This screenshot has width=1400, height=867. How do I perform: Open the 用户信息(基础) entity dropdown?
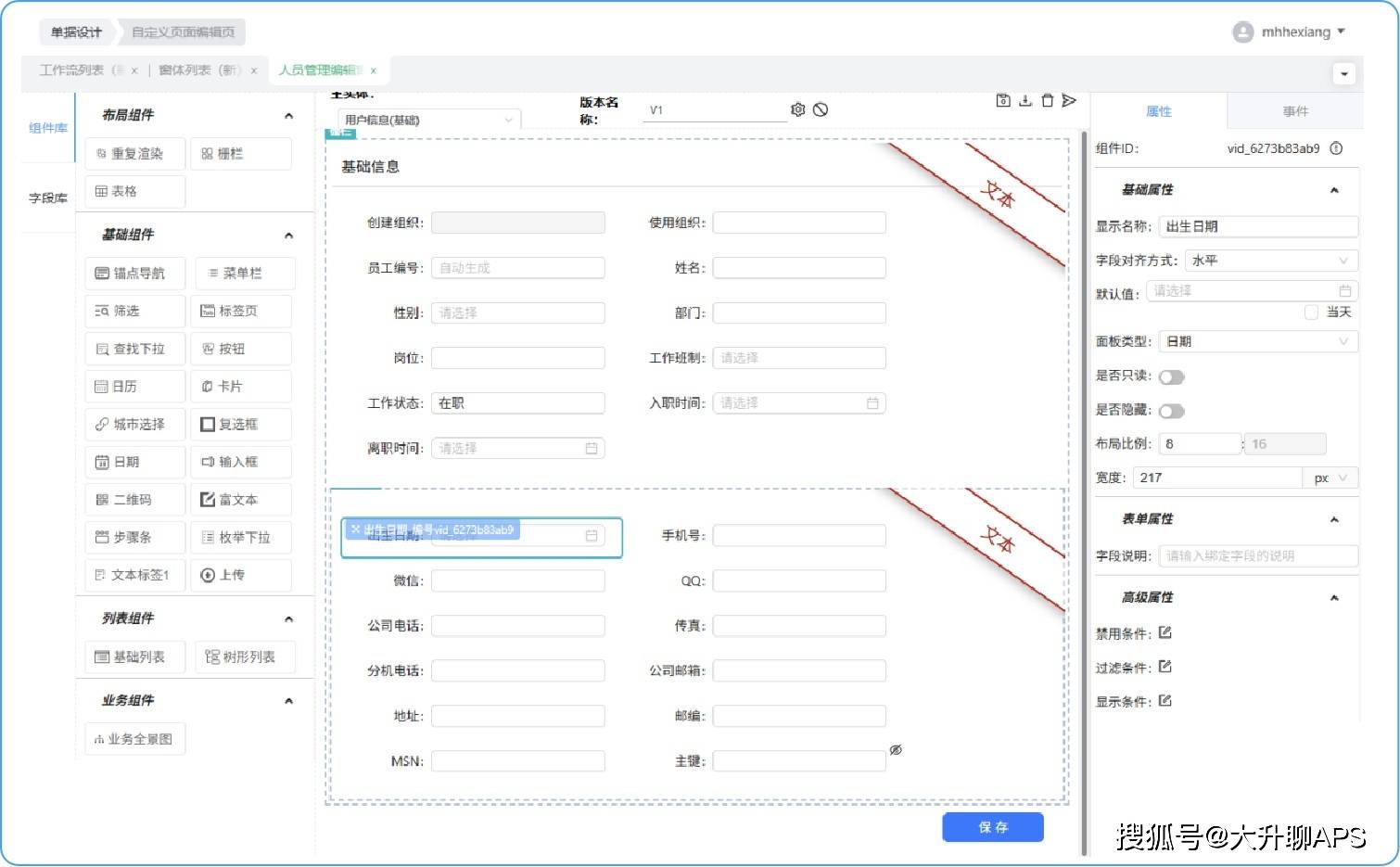pos(429,120)
